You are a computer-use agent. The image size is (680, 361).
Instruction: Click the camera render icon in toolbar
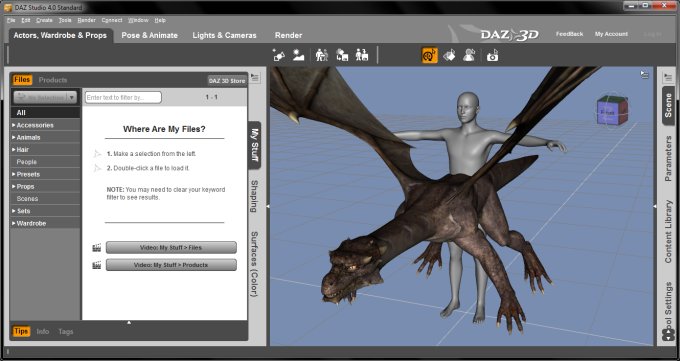pyautogui.click(x=492, y=56)
